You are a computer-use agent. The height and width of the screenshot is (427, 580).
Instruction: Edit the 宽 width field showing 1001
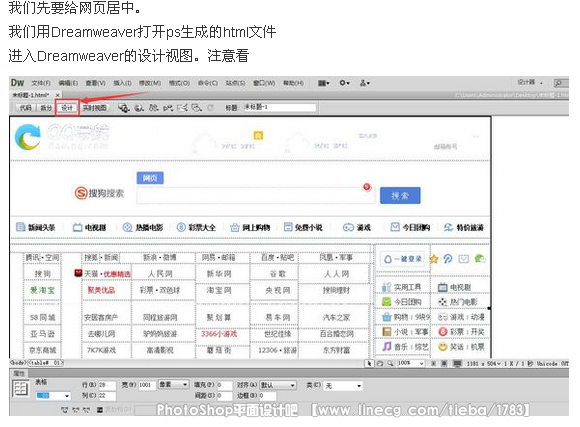[147, 385]
